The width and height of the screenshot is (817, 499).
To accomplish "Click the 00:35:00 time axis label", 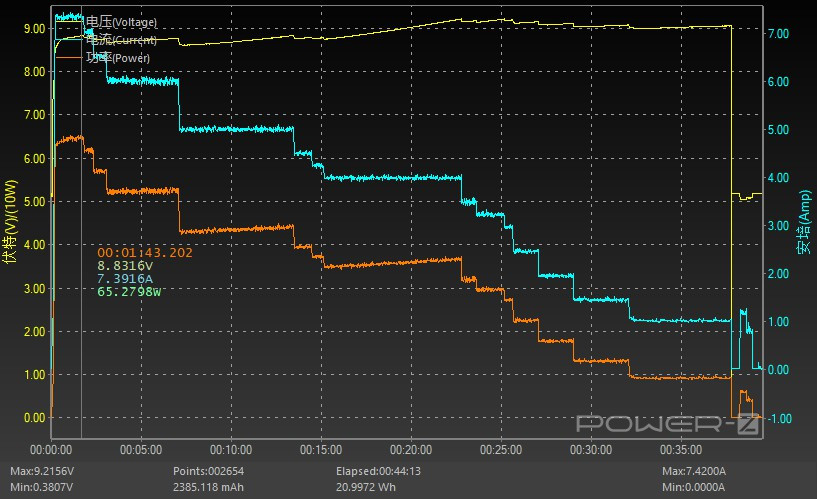I will (x=681, y=450).
